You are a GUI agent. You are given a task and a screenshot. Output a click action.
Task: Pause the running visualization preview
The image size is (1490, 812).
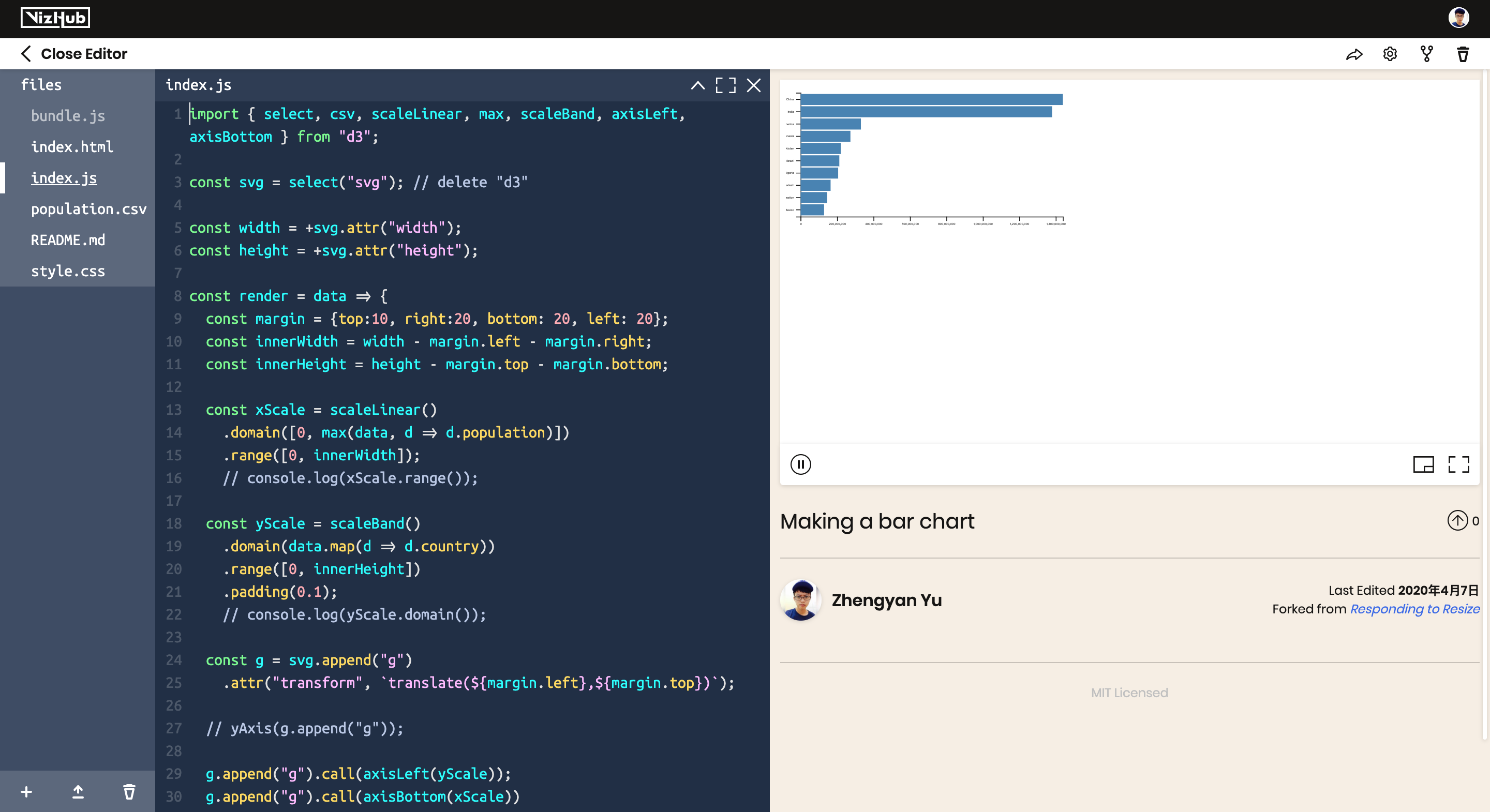[800, 464]
